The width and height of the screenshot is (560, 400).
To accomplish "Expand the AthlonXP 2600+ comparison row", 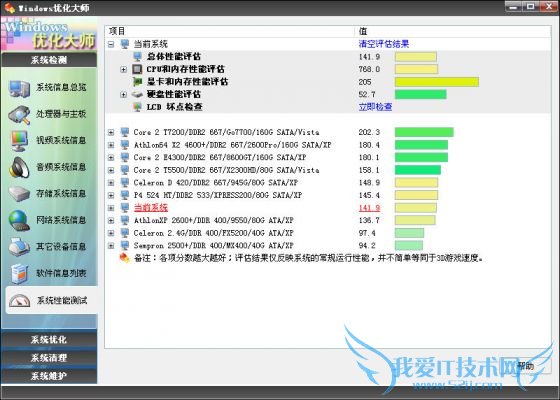I will (111, 220).
